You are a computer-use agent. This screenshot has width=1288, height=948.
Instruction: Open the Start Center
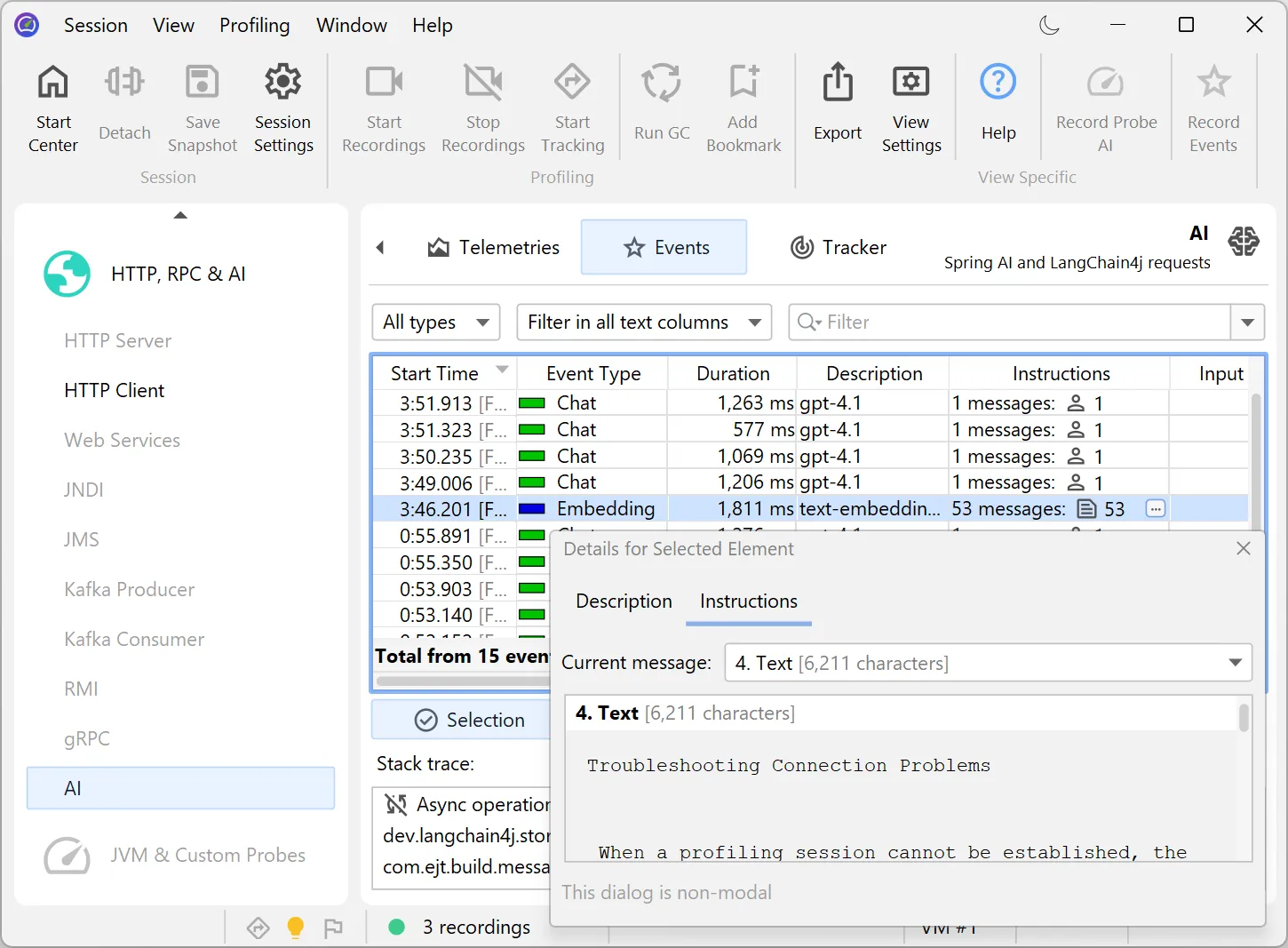(x=52, y=107)
